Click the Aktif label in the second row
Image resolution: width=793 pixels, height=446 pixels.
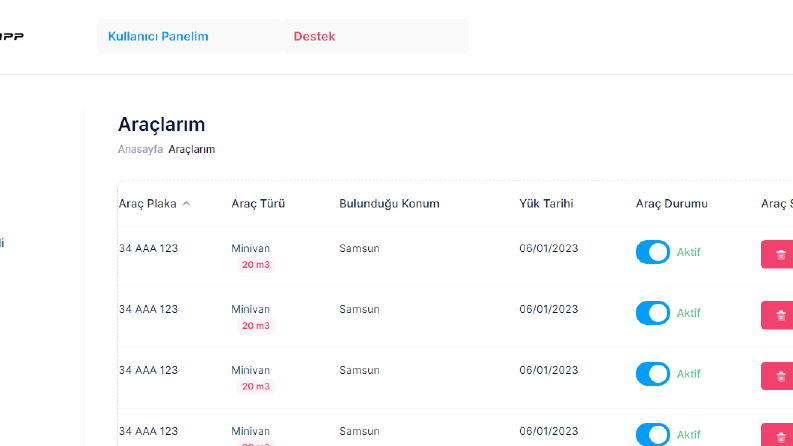tap(688, 313)
